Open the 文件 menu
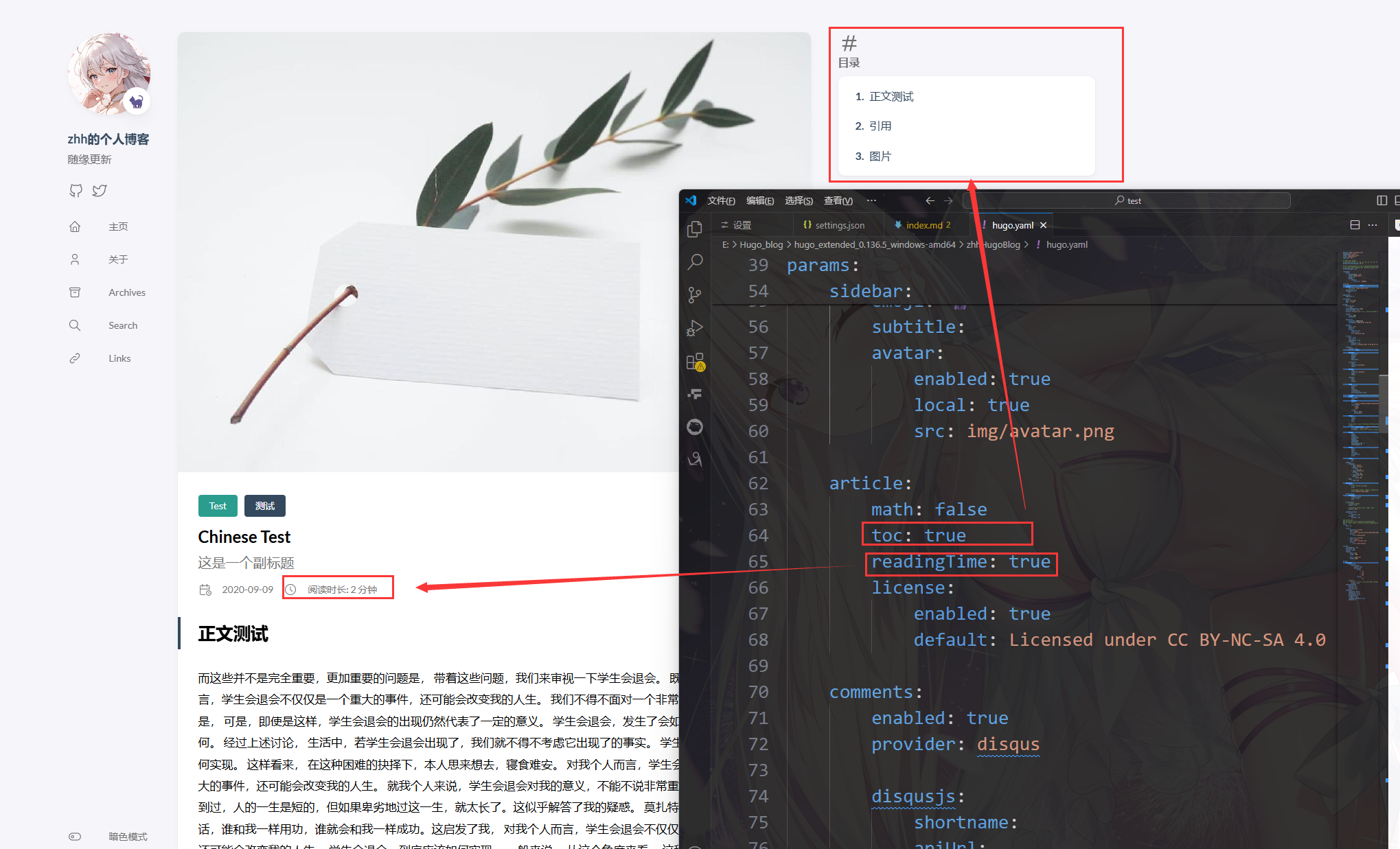1400x849 pixels. tap(720, 200)
